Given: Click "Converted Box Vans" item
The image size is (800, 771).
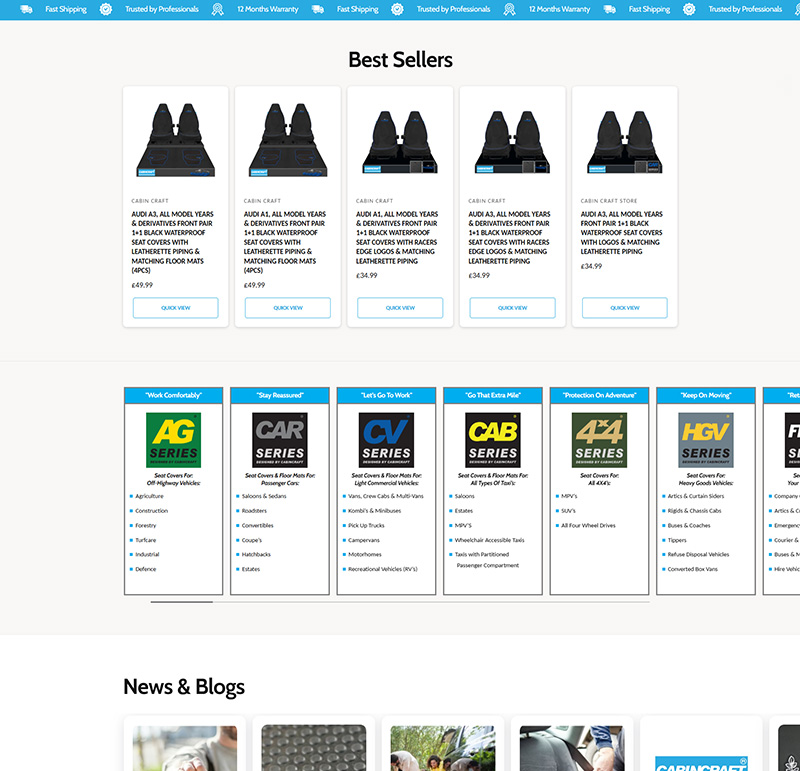Looking at the screenshot, I should [692, 569].
